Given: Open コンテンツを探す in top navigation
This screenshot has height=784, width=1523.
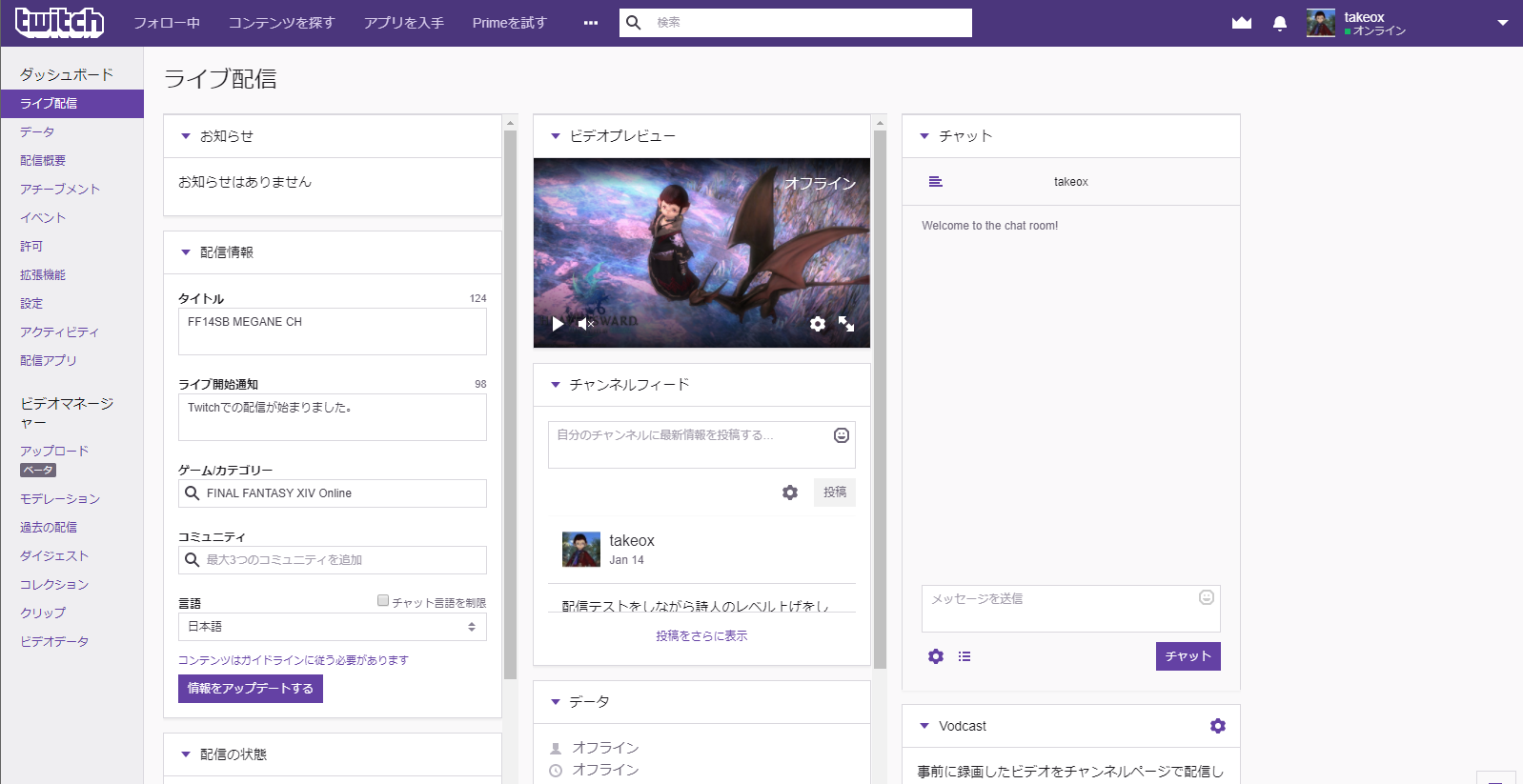Looking at the screenshot, I should 282,23.
